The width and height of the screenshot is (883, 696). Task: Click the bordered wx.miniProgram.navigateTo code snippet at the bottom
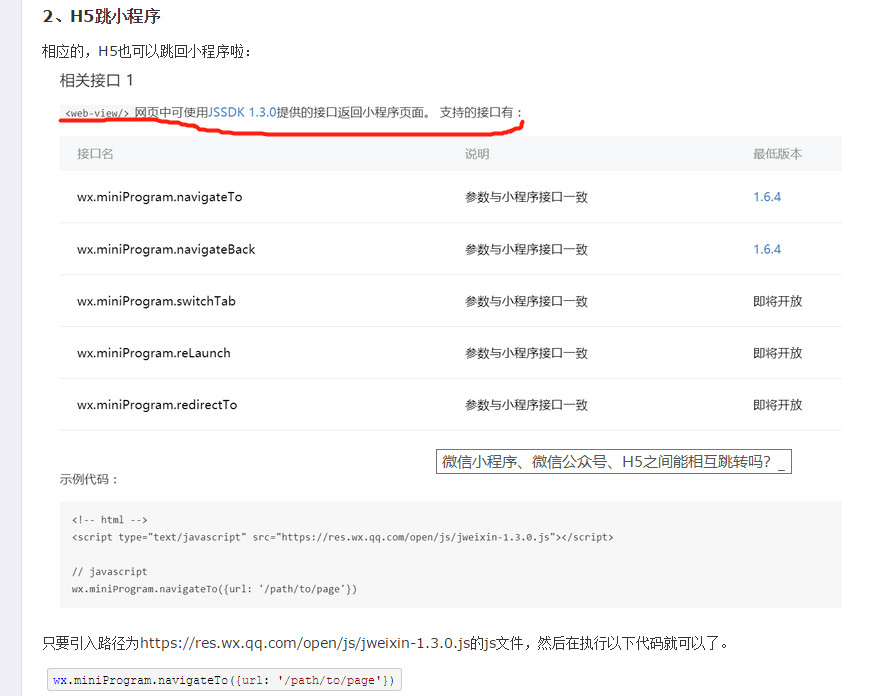click(x=224, y=680)
